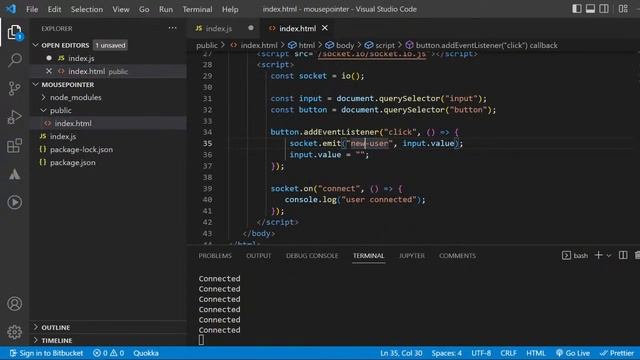Switch to the Debug Console tab

tap(312, 256)
